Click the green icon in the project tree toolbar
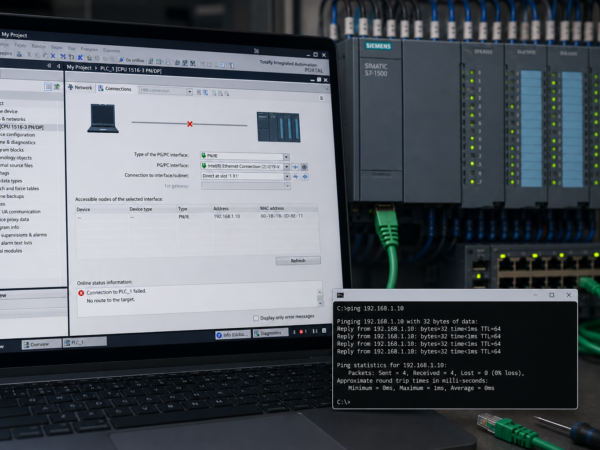600x450 pixels. click(x=57, y=87)
